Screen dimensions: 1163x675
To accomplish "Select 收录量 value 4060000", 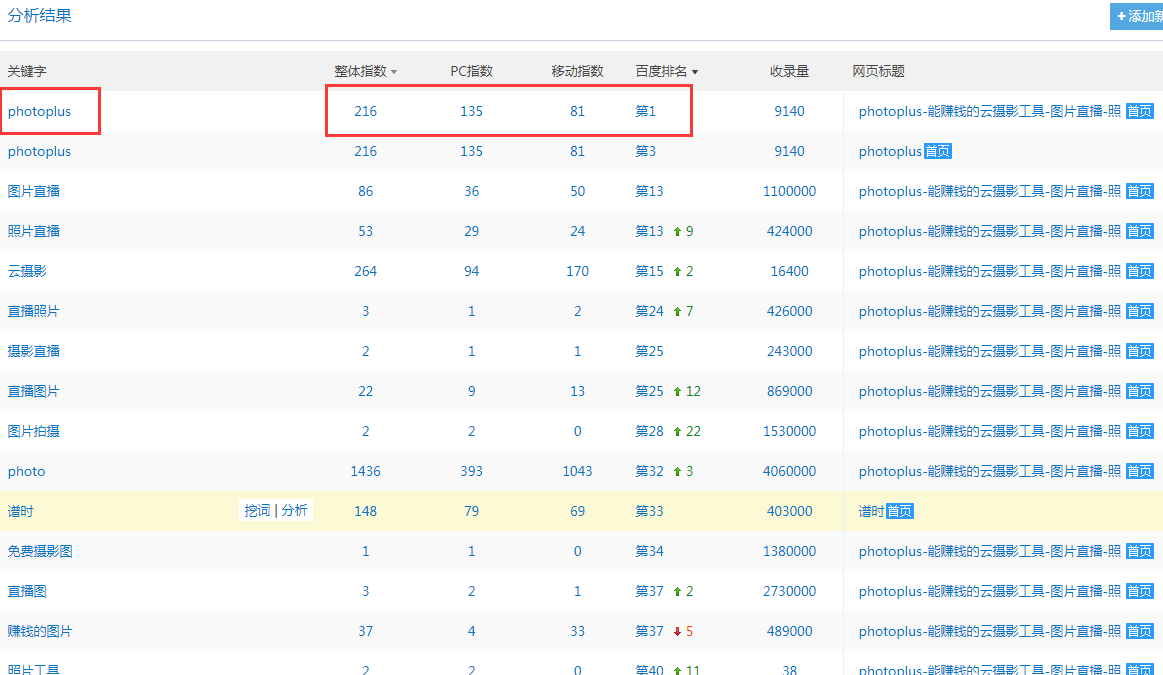I will [789, 472].
